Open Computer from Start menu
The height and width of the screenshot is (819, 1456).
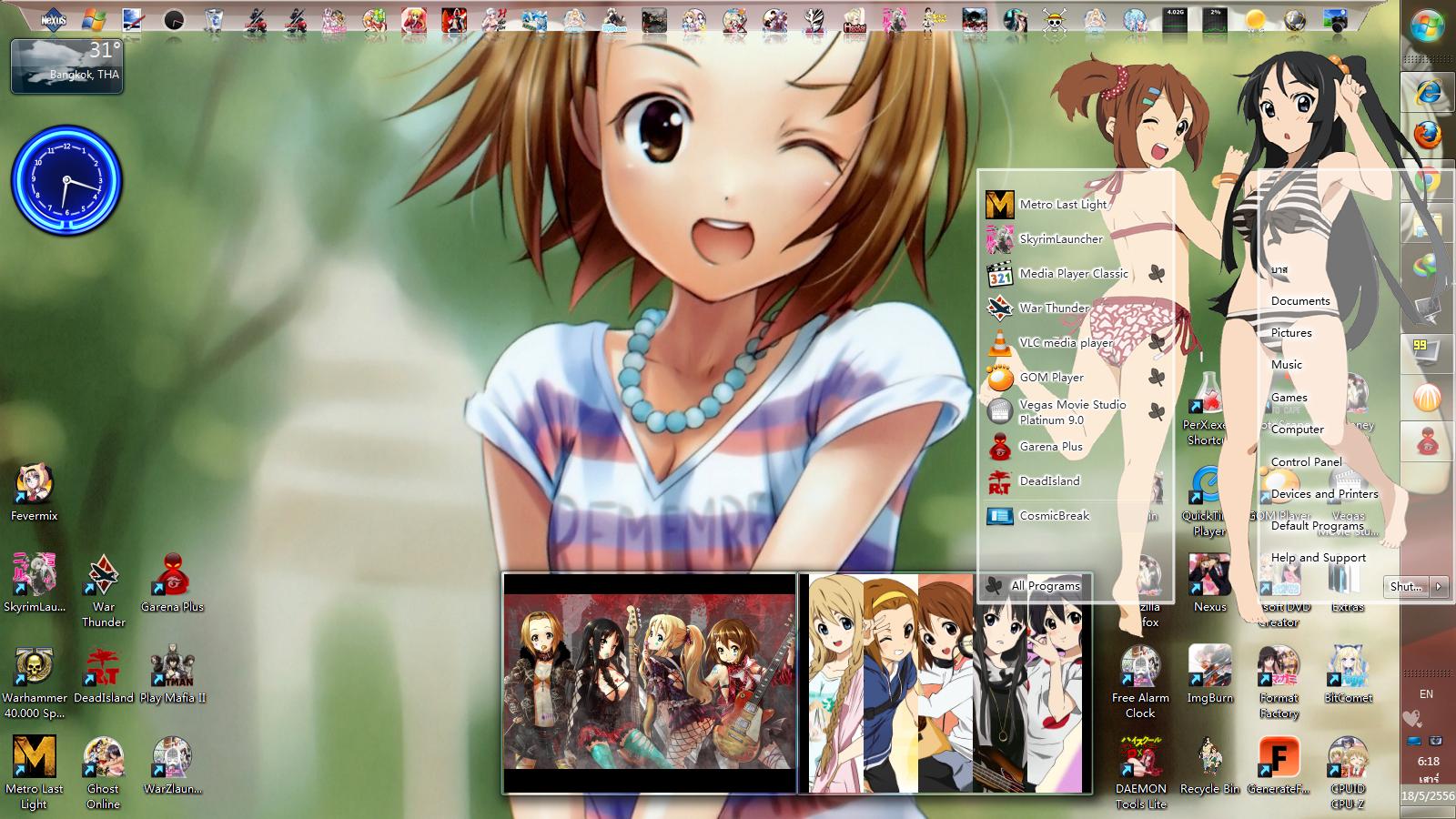point(1297,430)
